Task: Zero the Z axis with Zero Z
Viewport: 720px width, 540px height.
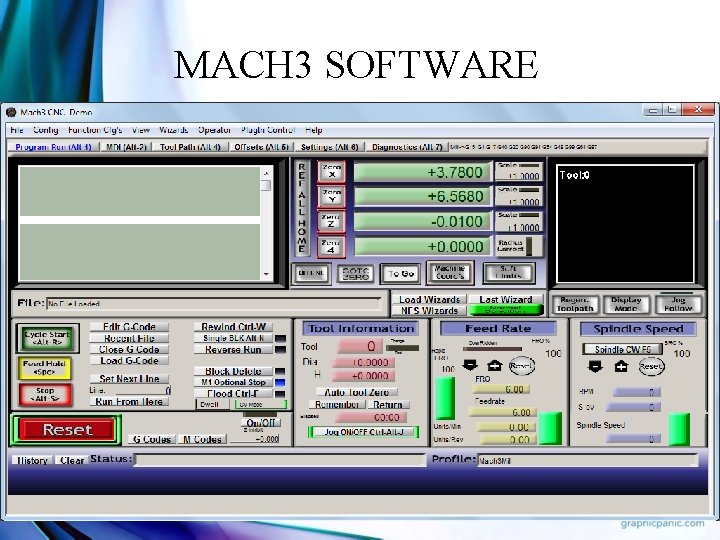Action: point(331,221)
